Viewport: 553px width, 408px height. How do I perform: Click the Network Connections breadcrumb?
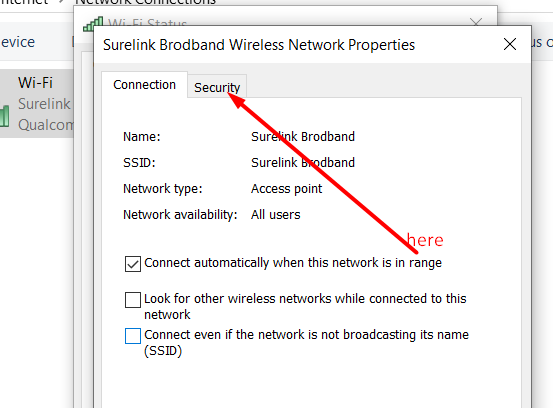(145, 2)
